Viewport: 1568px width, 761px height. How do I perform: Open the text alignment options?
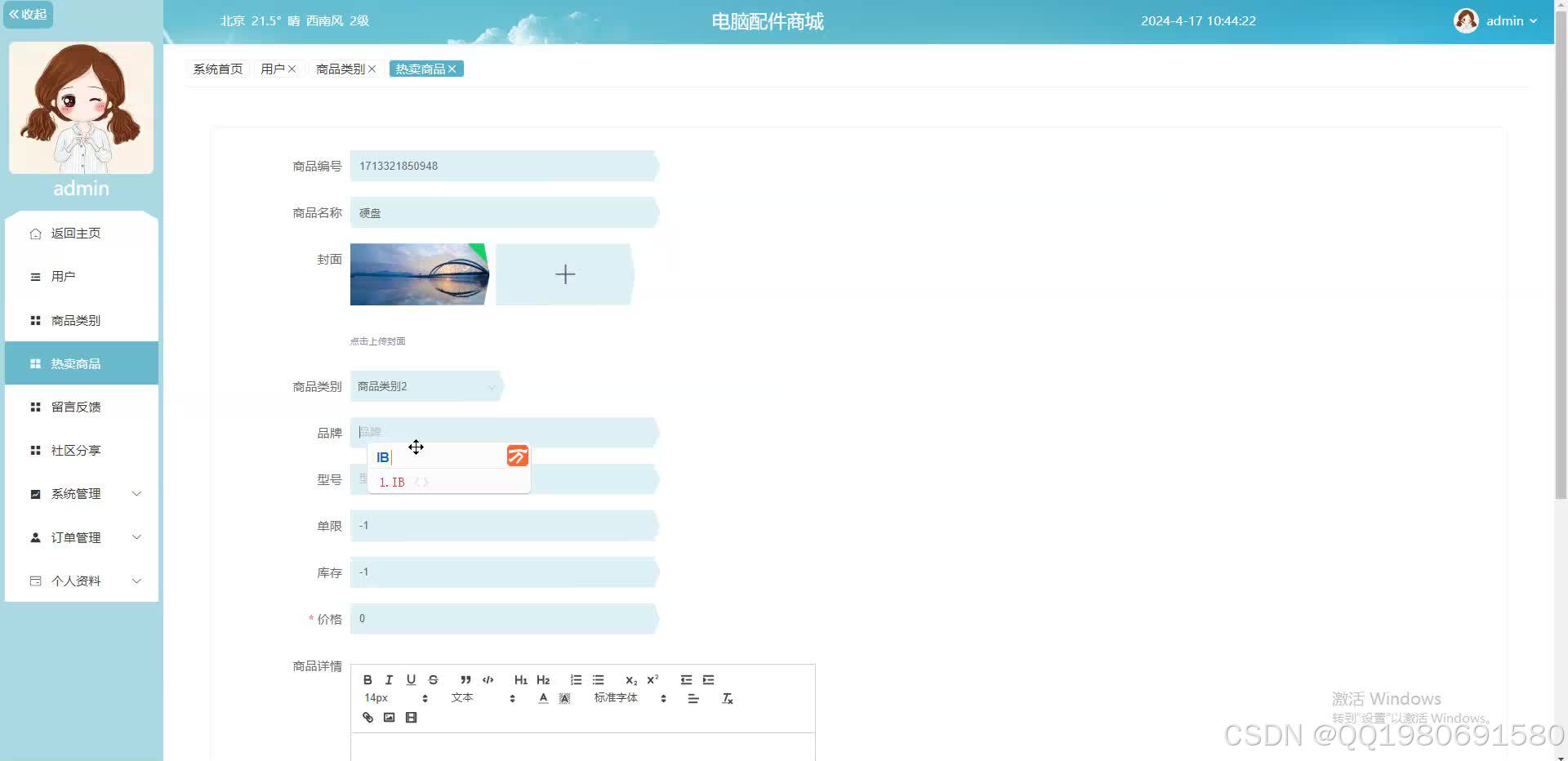693,698
